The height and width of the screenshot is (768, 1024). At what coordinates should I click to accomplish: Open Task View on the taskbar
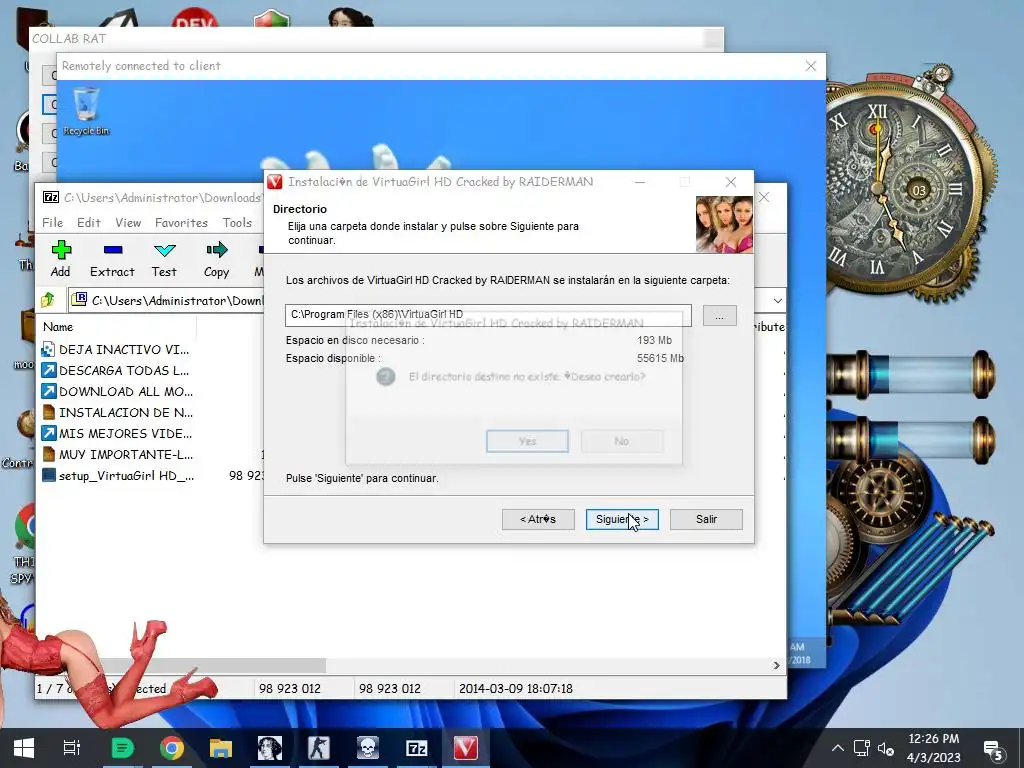[72, 748]
